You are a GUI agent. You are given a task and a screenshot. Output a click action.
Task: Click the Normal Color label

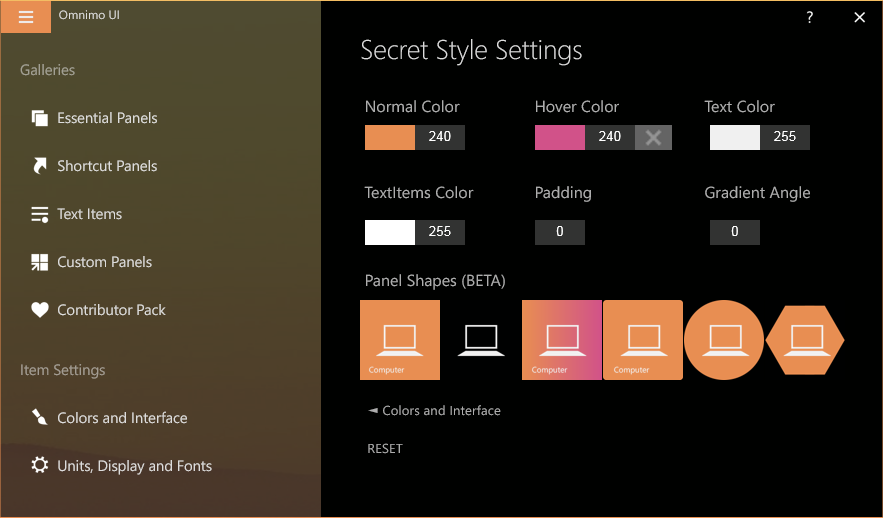(x=412, y=106)
